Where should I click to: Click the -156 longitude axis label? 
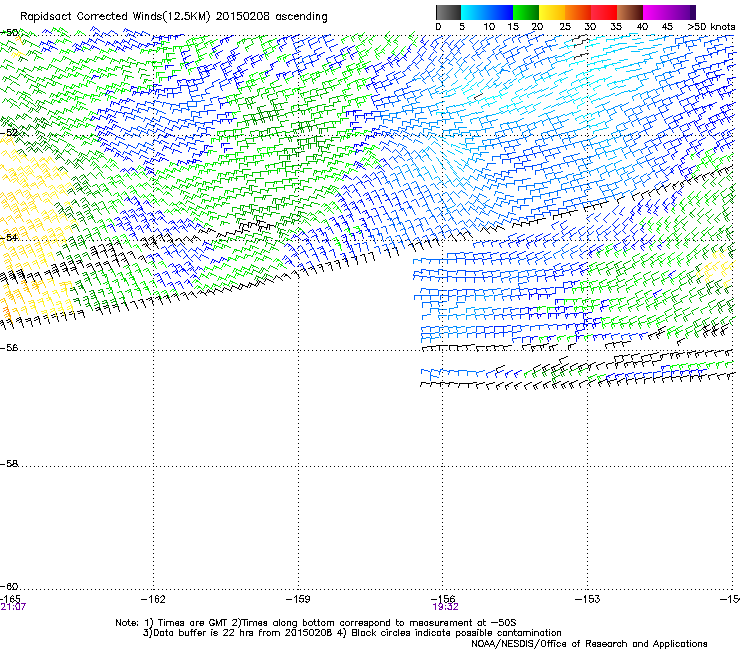click(443, 599)
